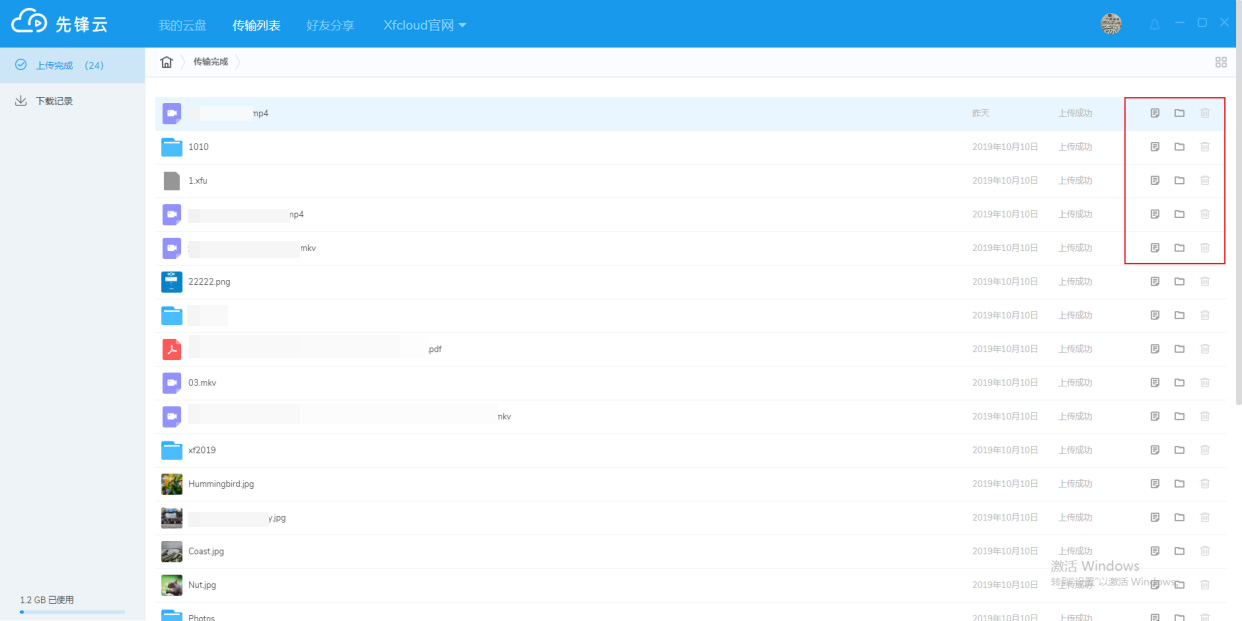
Task: View file details for 22222.png
Action: tap(1155, 282)
